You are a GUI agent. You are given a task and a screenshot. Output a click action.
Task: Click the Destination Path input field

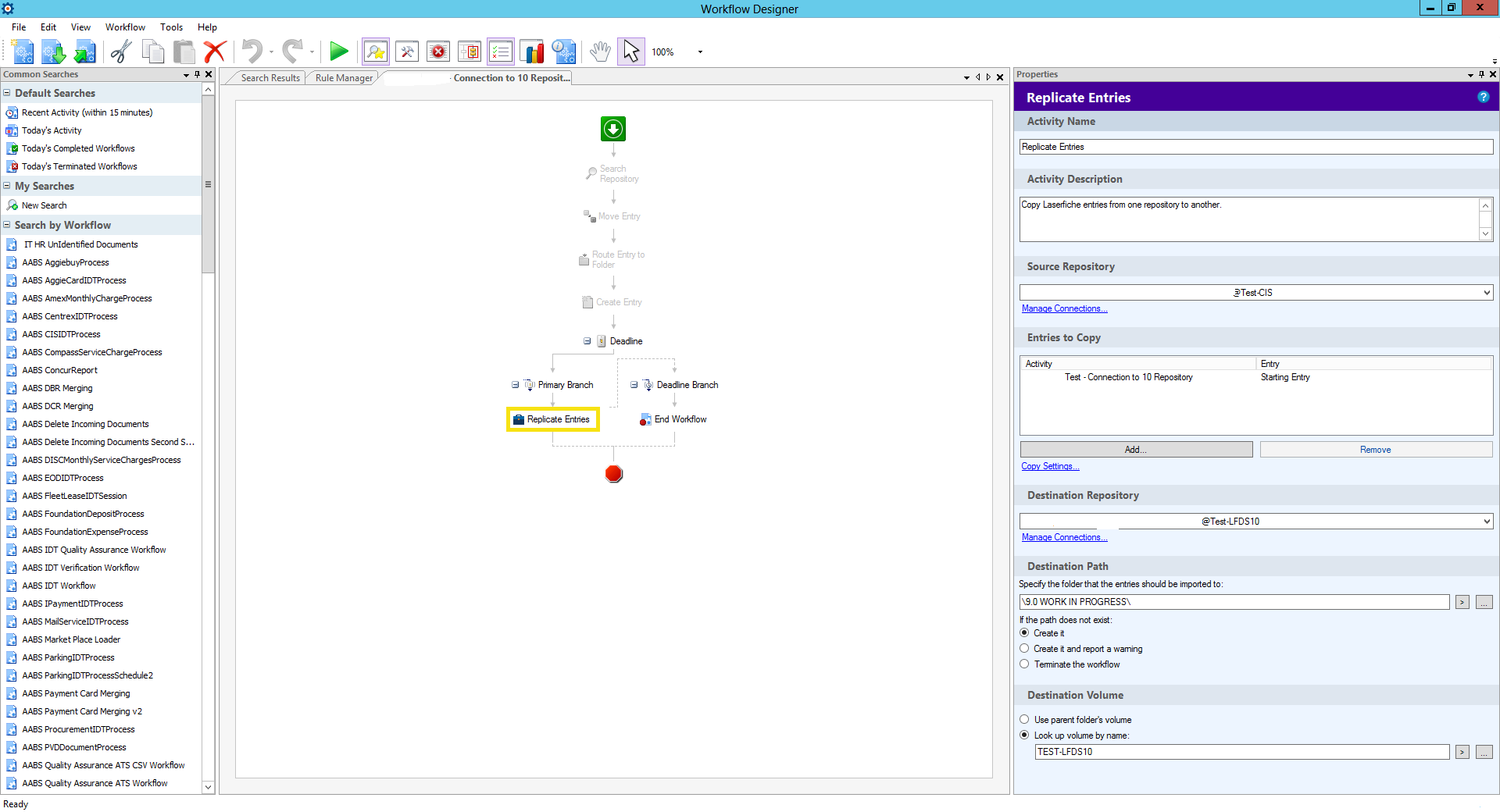pos(1234,602)
